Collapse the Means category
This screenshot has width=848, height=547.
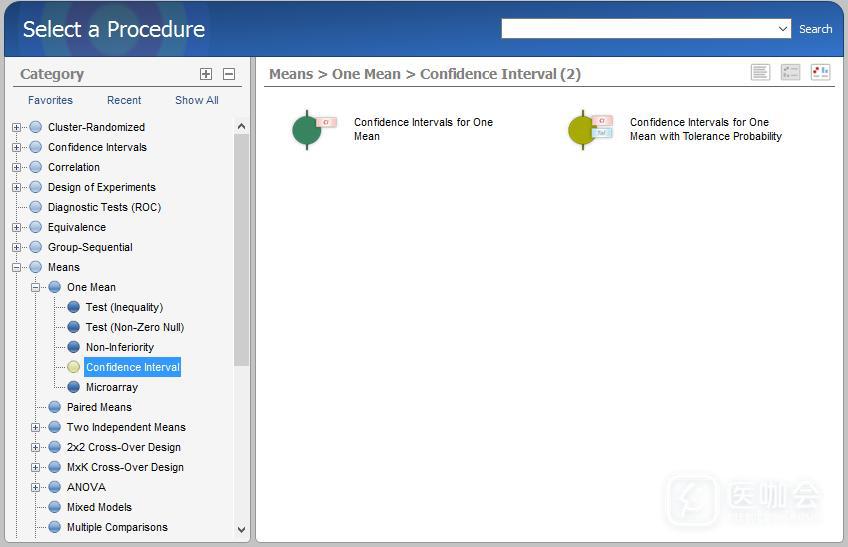[17, 267]
